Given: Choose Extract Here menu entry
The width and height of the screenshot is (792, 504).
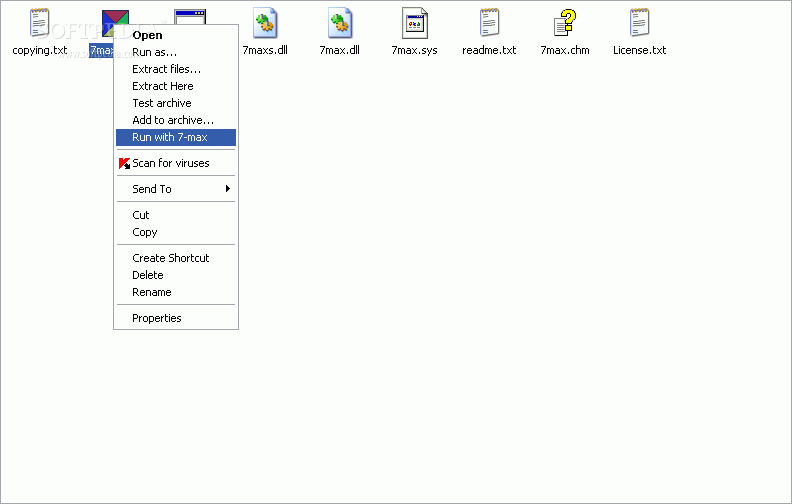Looking at the screenshot, I should click(x=176, y=86).
